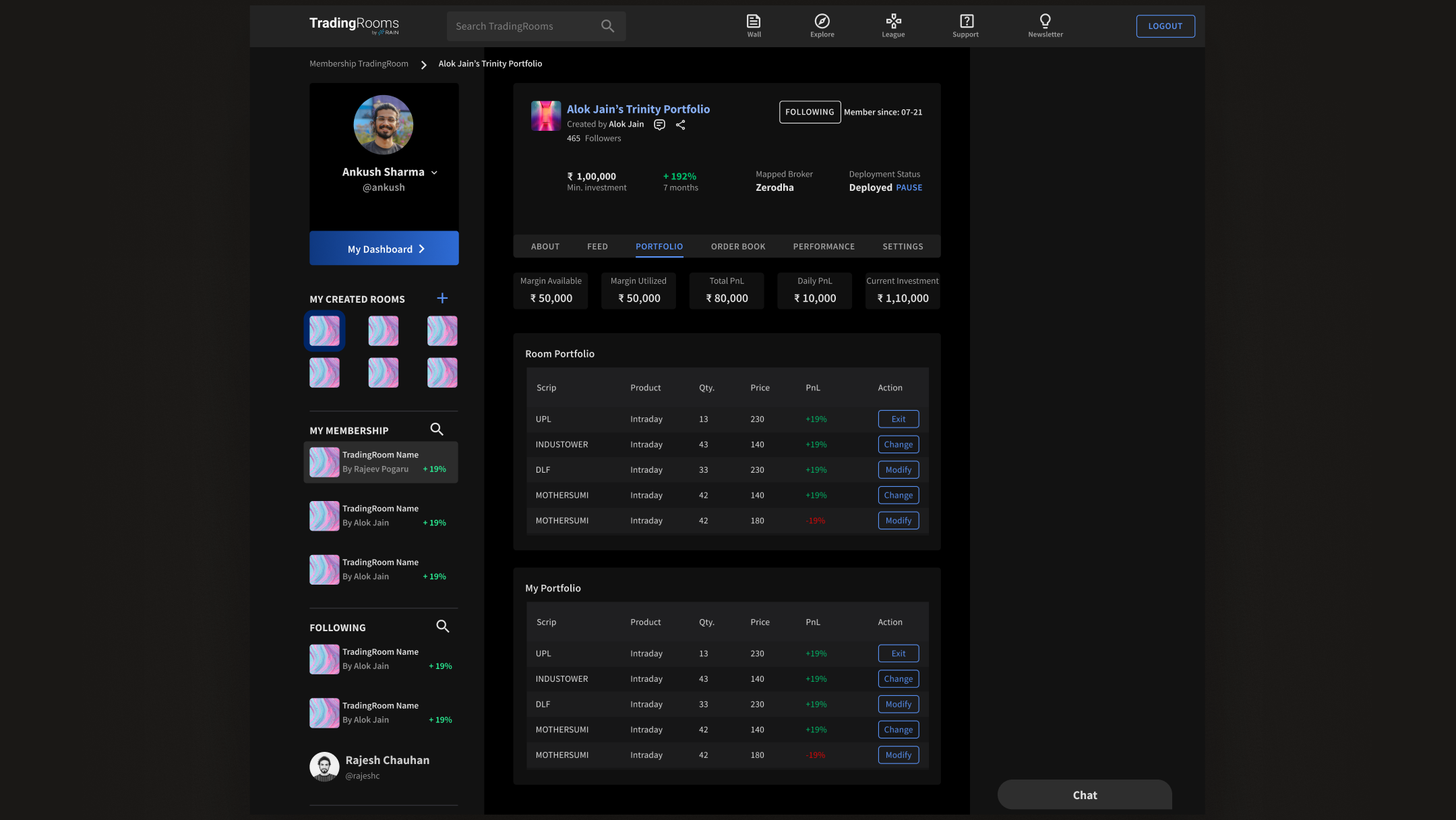Open the Order Book tab
Image resolution: width=1456 pixels, height=820 pixels.
(x=738, y=247)
